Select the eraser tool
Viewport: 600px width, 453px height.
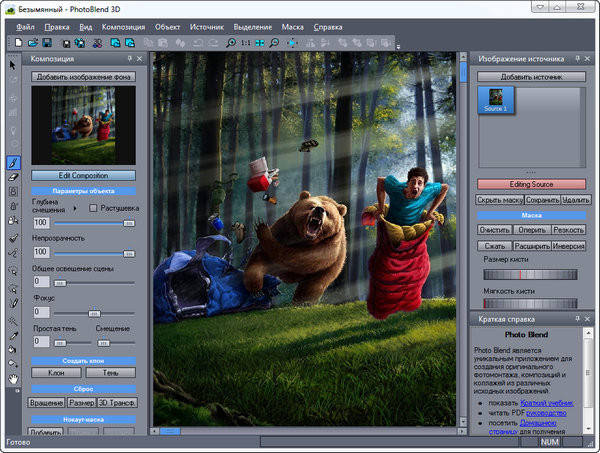point(13,178)
